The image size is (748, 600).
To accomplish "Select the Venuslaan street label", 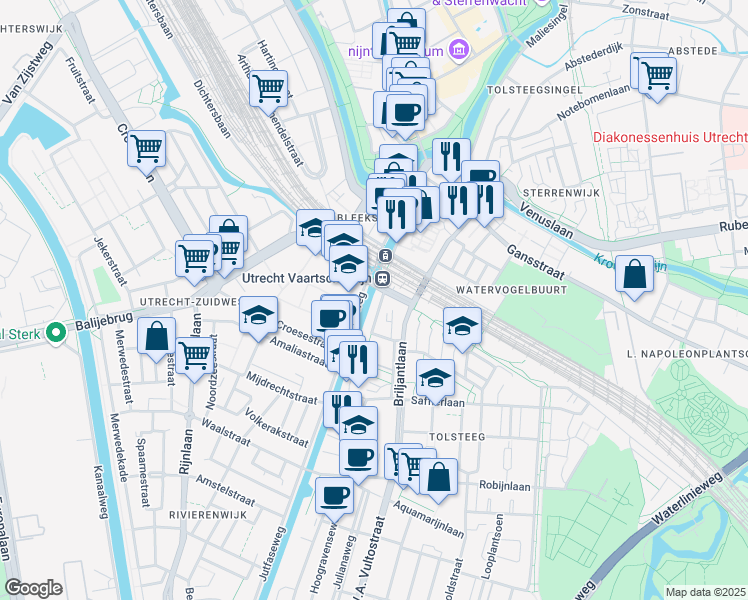I will [x=546, y=220].
